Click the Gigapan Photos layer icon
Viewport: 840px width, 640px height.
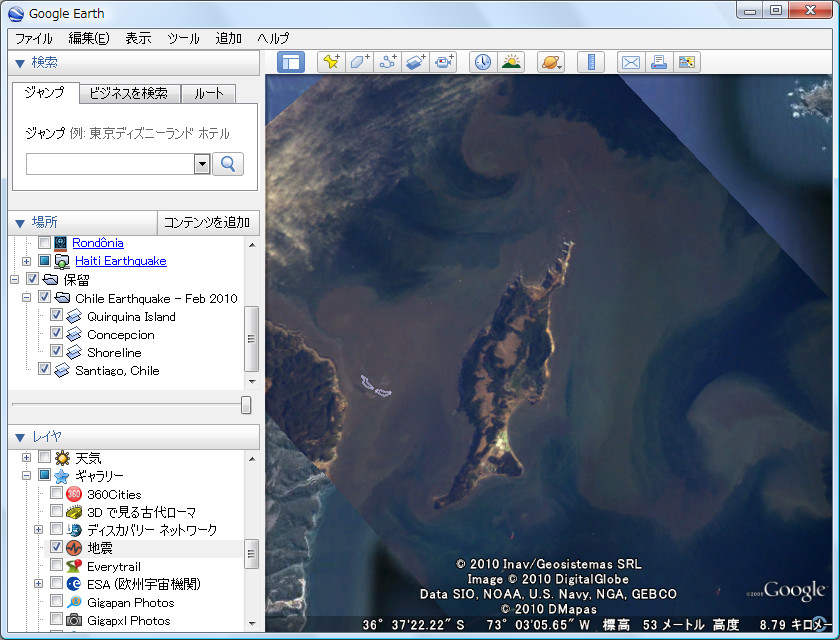74,602
